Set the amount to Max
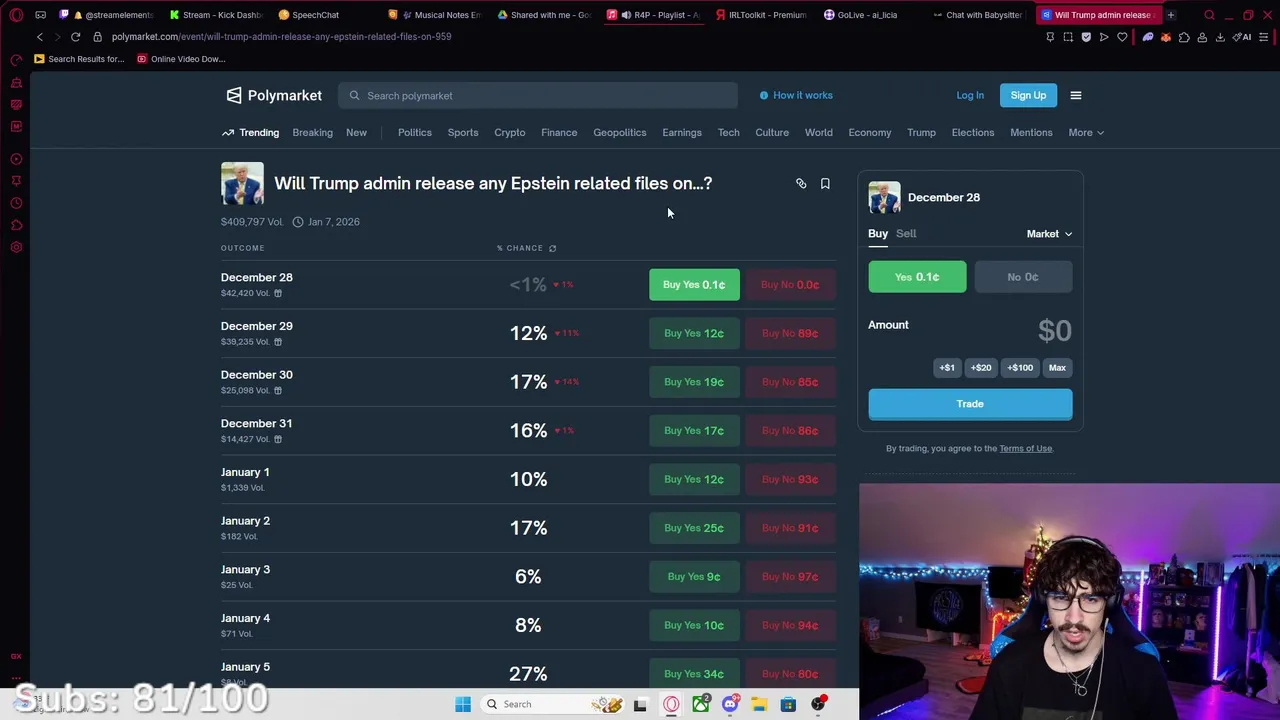The width and height of the screenshot is (1280, 720). pos(1057,368)
